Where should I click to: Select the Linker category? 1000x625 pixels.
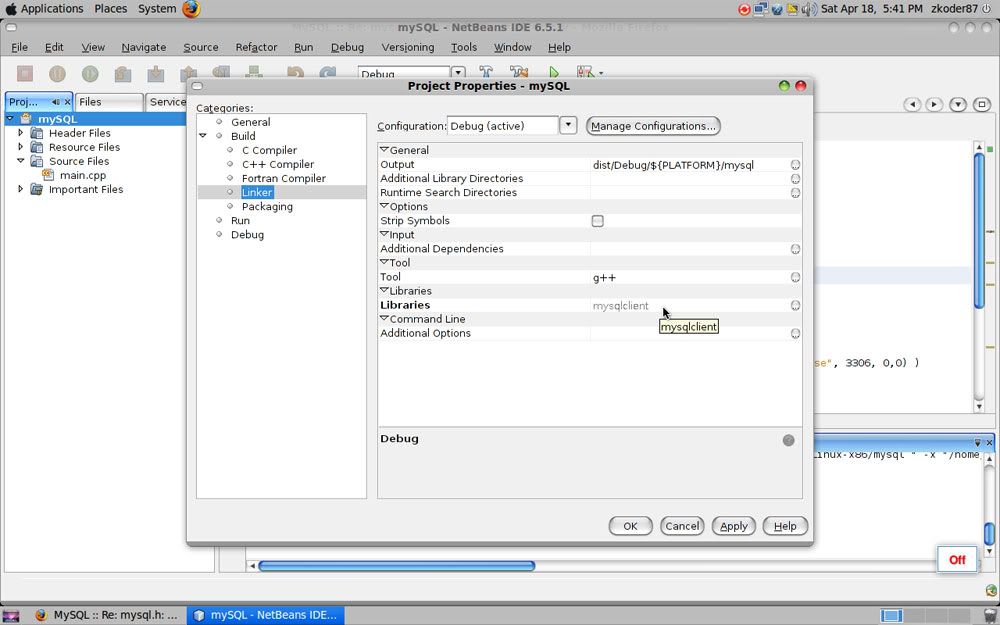click(257, 193)
